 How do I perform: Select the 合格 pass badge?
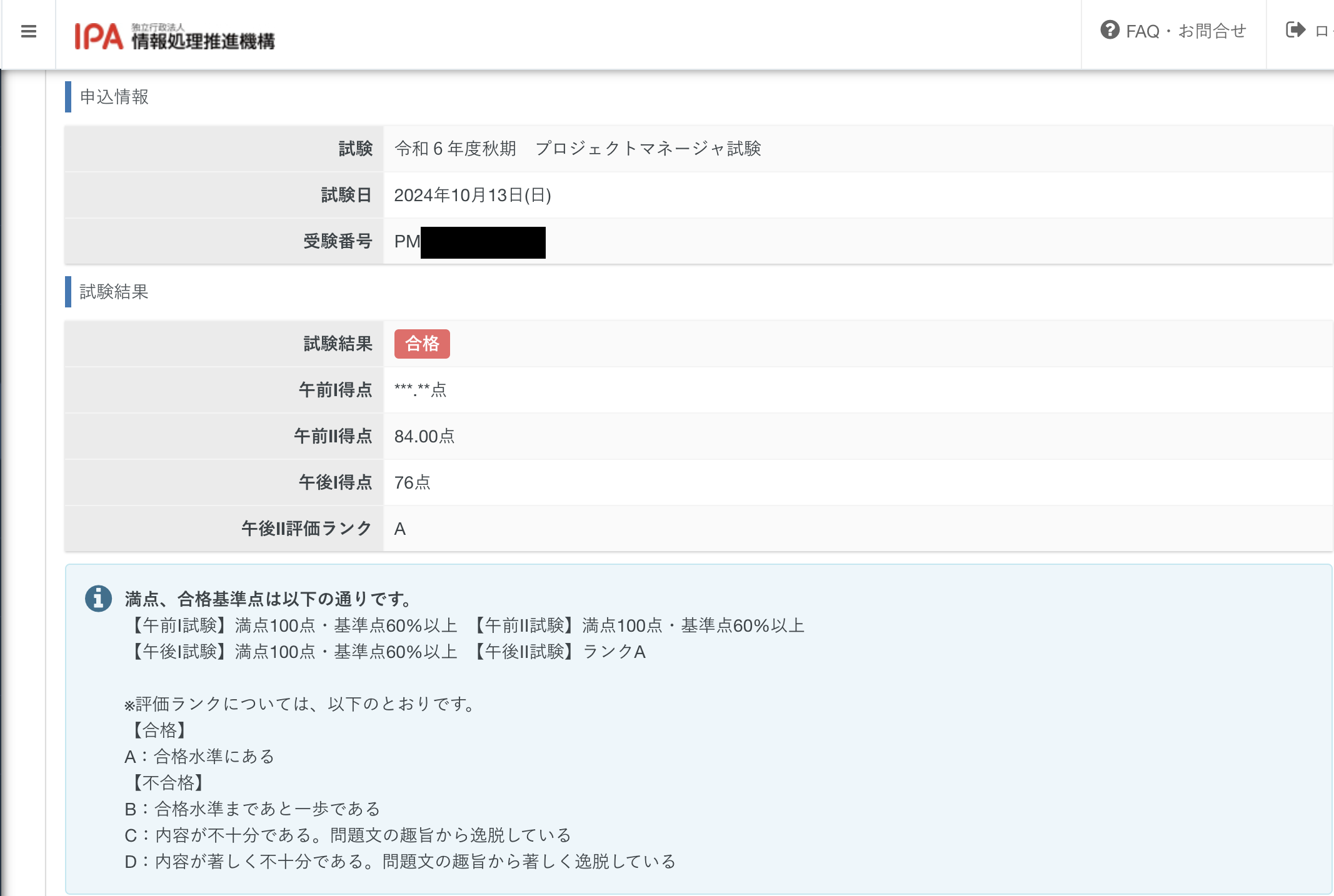pos(423,343)
